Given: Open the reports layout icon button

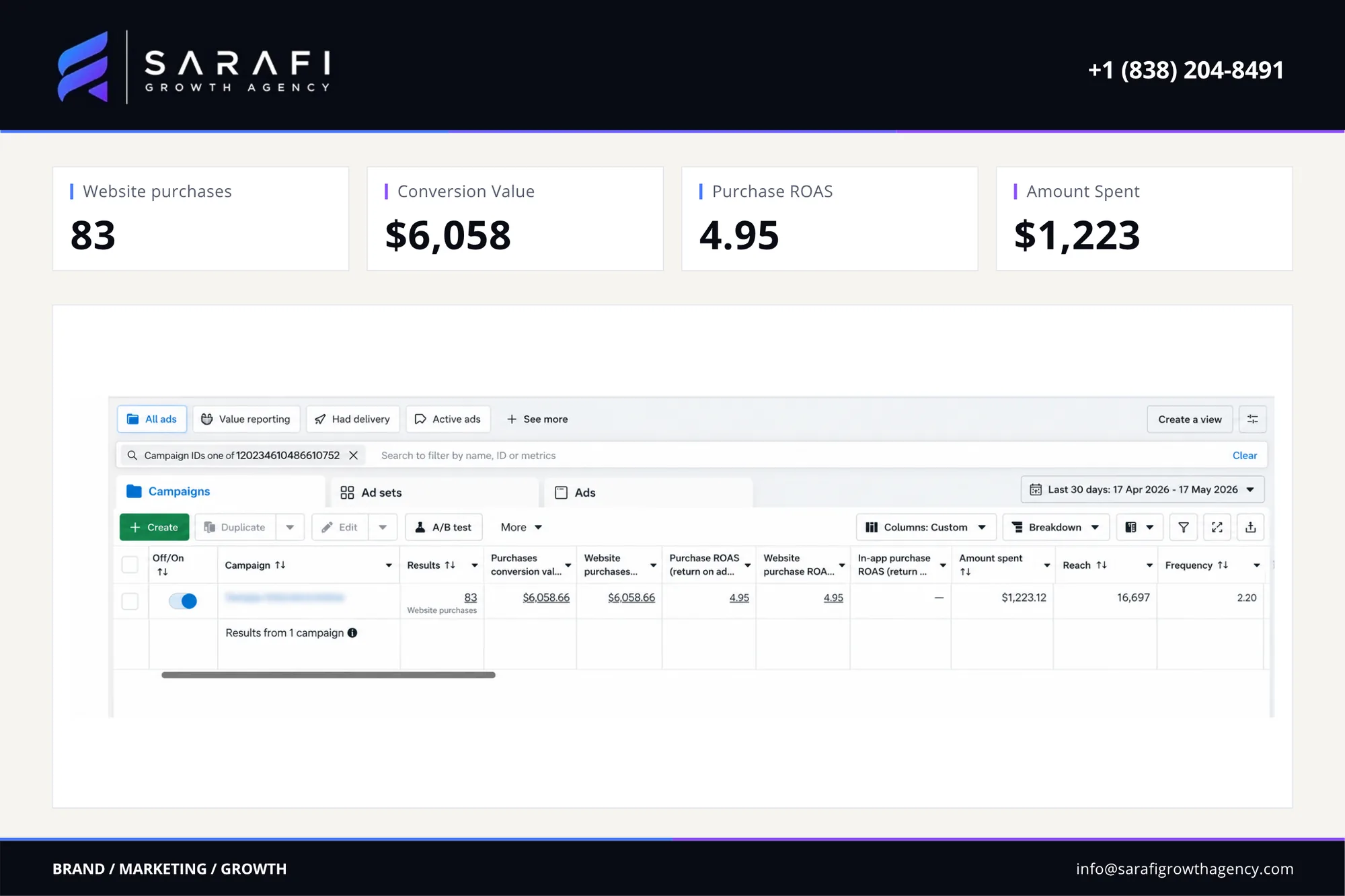Looking at the screenshot, I should [x=1139, y=527].
